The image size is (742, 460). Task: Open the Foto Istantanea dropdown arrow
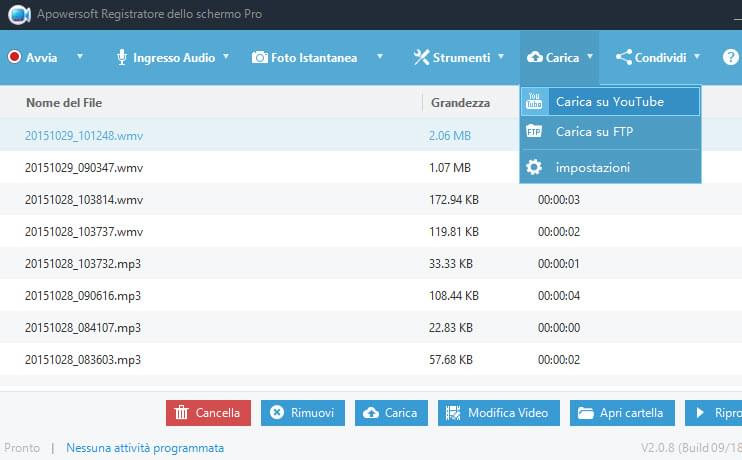pyautogui.click(x=379, y=58)
